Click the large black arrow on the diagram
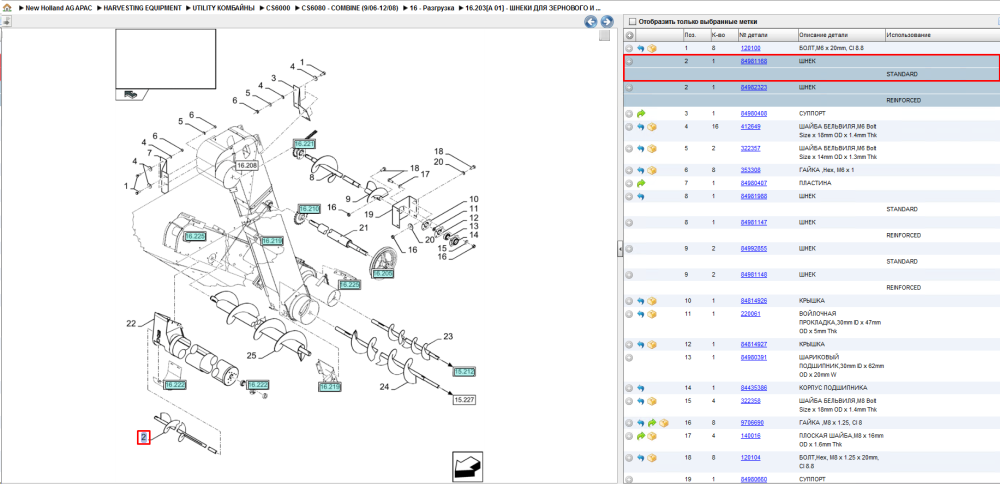 (468, 466)
